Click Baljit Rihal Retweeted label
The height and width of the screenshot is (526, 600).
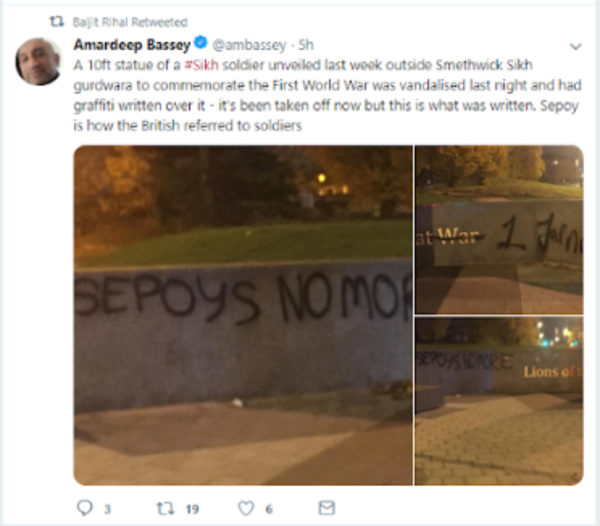click(x=130, y=22)
